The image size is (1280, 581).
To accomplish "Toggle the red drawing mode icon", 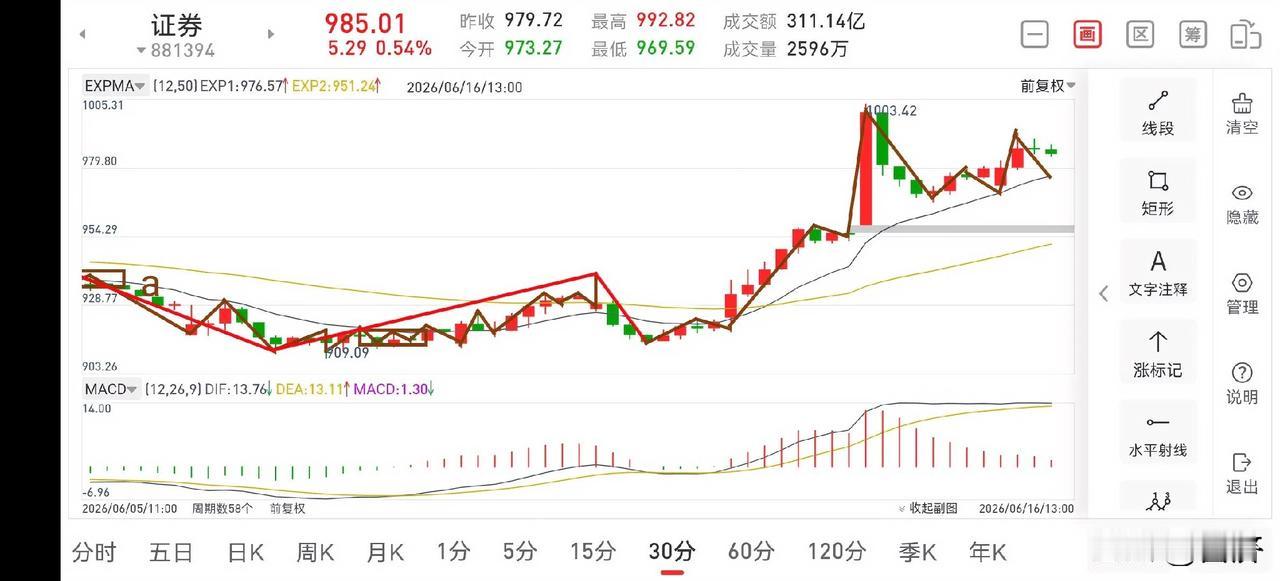I will pos(1087,34).
